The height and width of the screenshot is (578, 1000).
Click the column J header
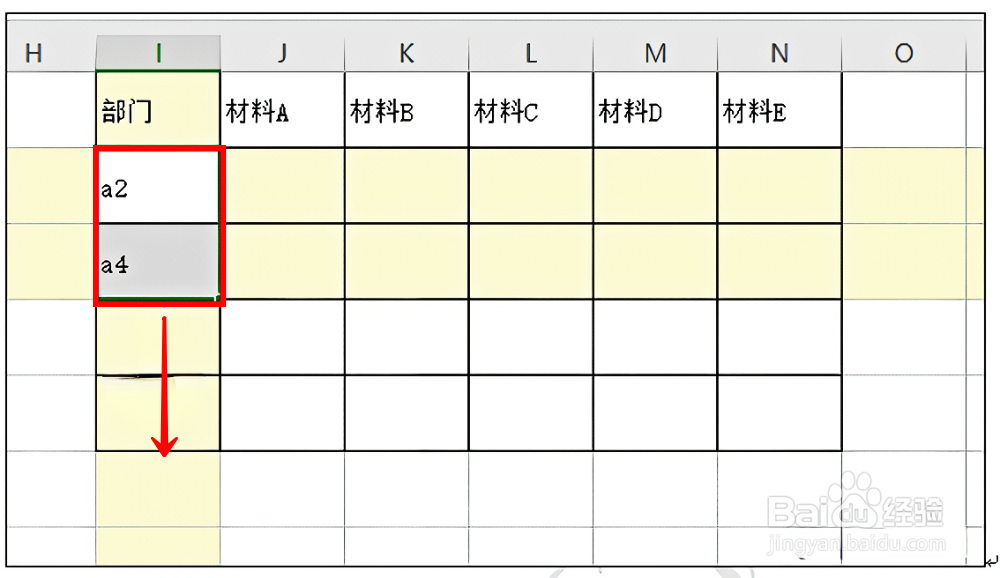283,53
